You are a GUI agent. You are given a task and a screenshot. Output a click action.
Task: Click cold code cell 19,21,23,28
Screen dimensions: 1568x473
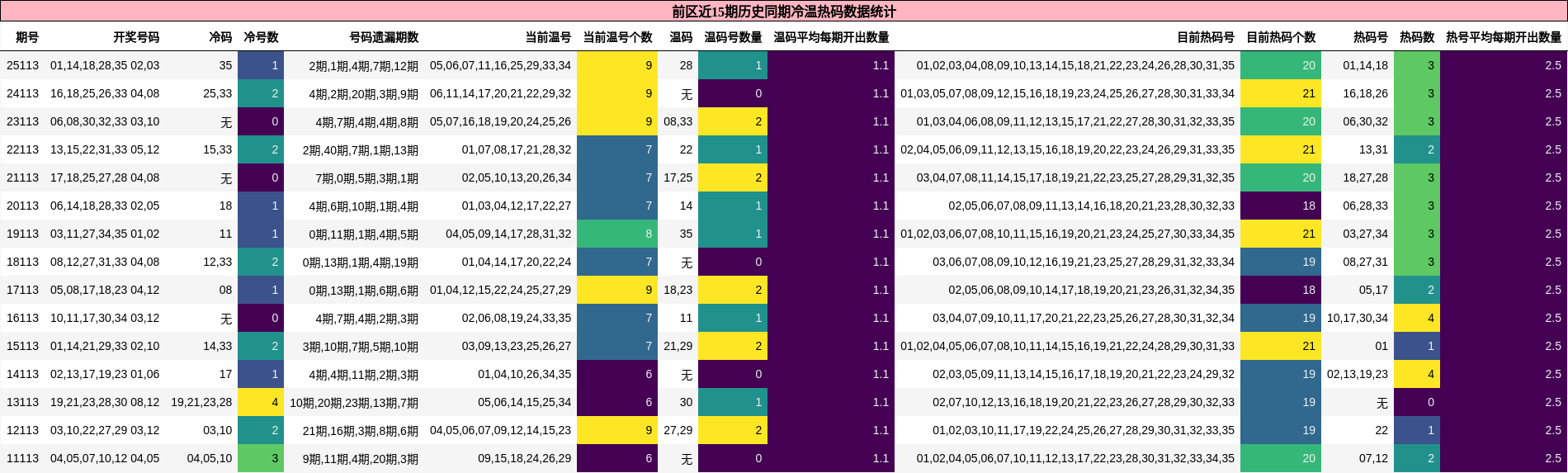click(x=201, y=402)
